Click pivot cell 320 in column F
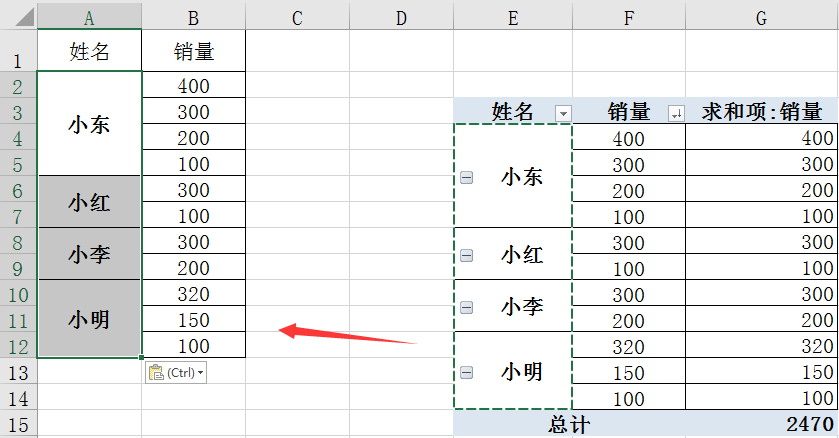839x438 pixels. 629,345
